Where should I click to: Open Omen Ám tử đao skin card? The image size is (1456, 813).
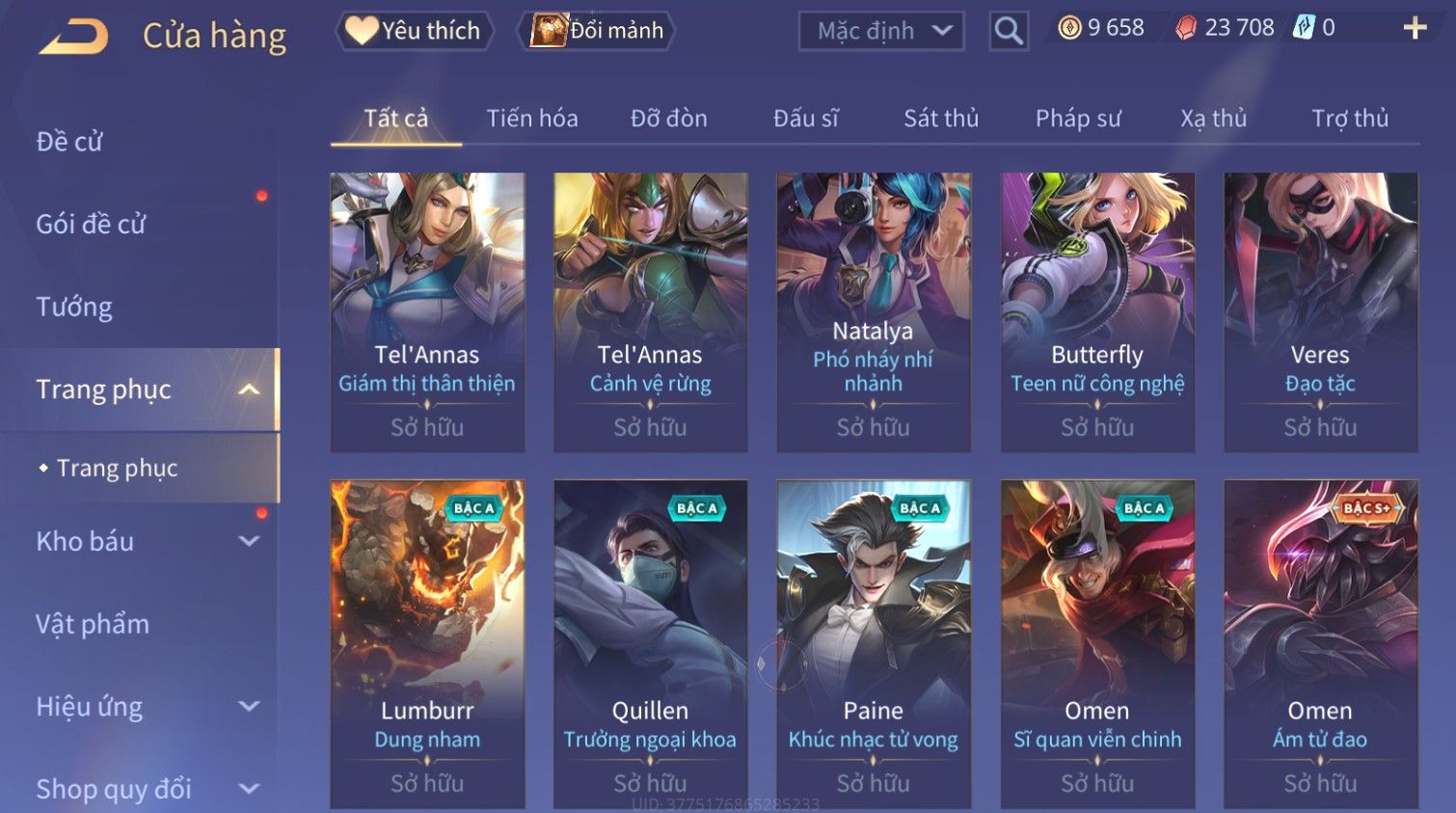[1320, 643]
